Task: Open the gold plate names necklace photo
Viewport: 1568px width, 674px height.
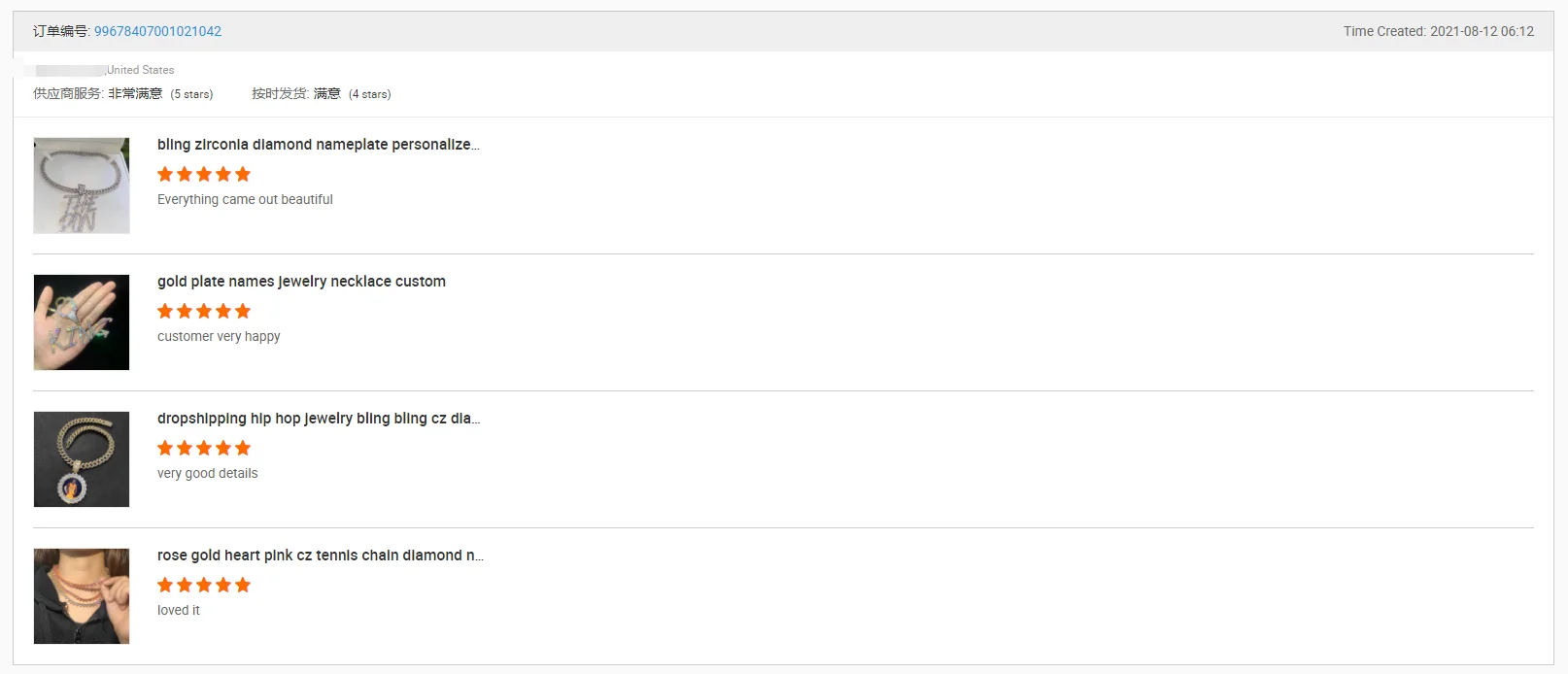Action: pos(82,322)
